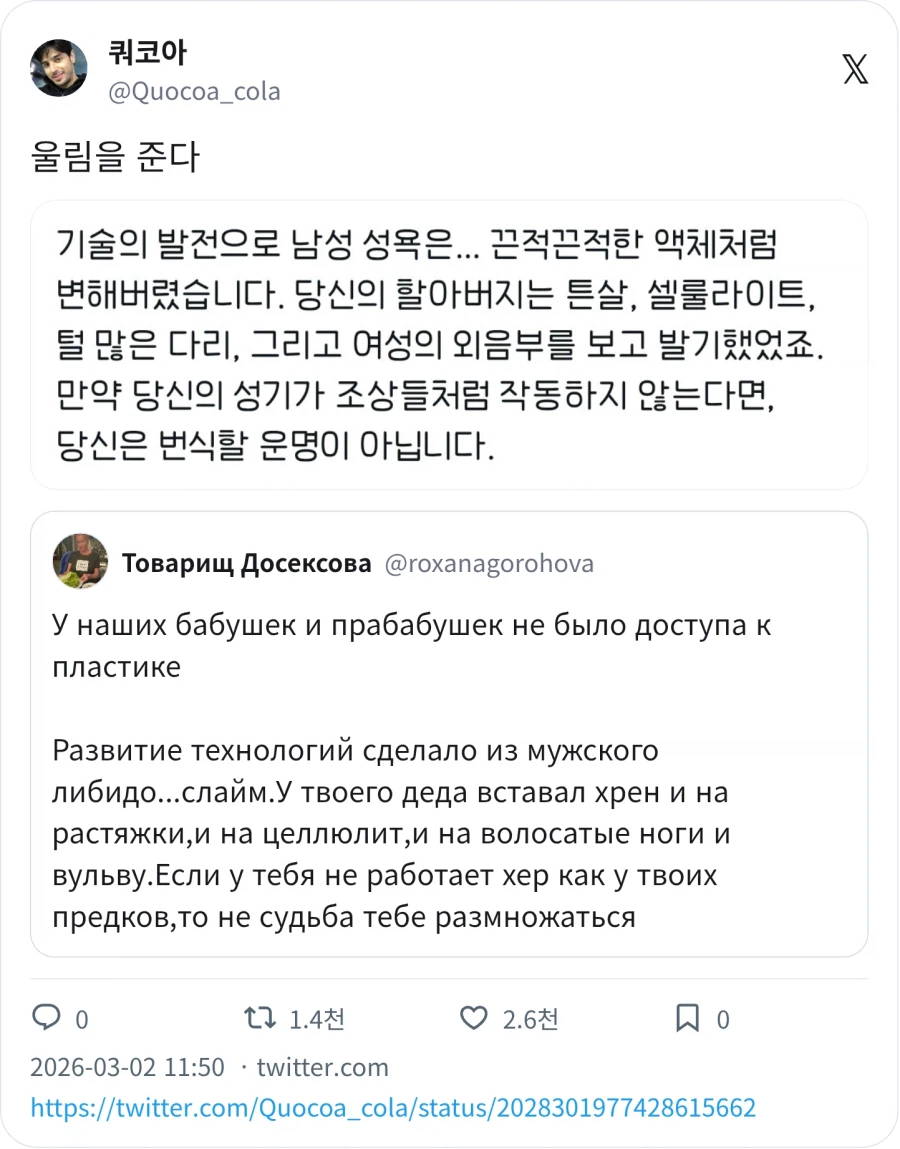Click the like counter showing 2.6천

(528, 1018)
